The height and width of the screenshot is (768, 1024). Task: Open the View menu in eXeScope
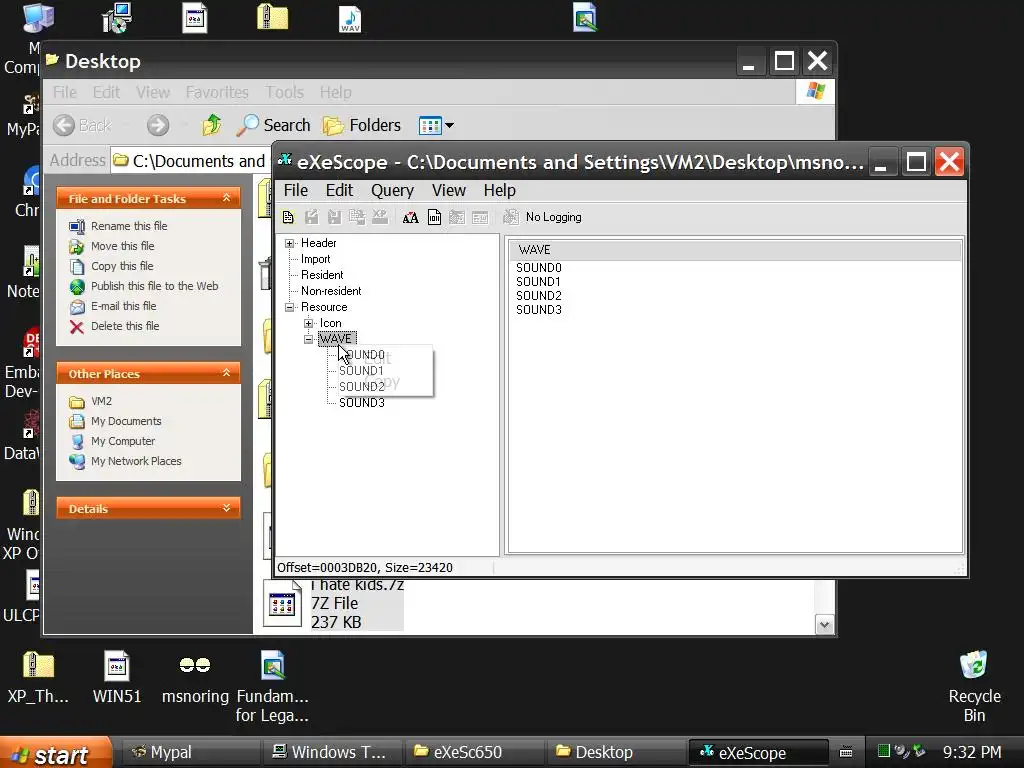pyautogui.click(x=449, y=190)
